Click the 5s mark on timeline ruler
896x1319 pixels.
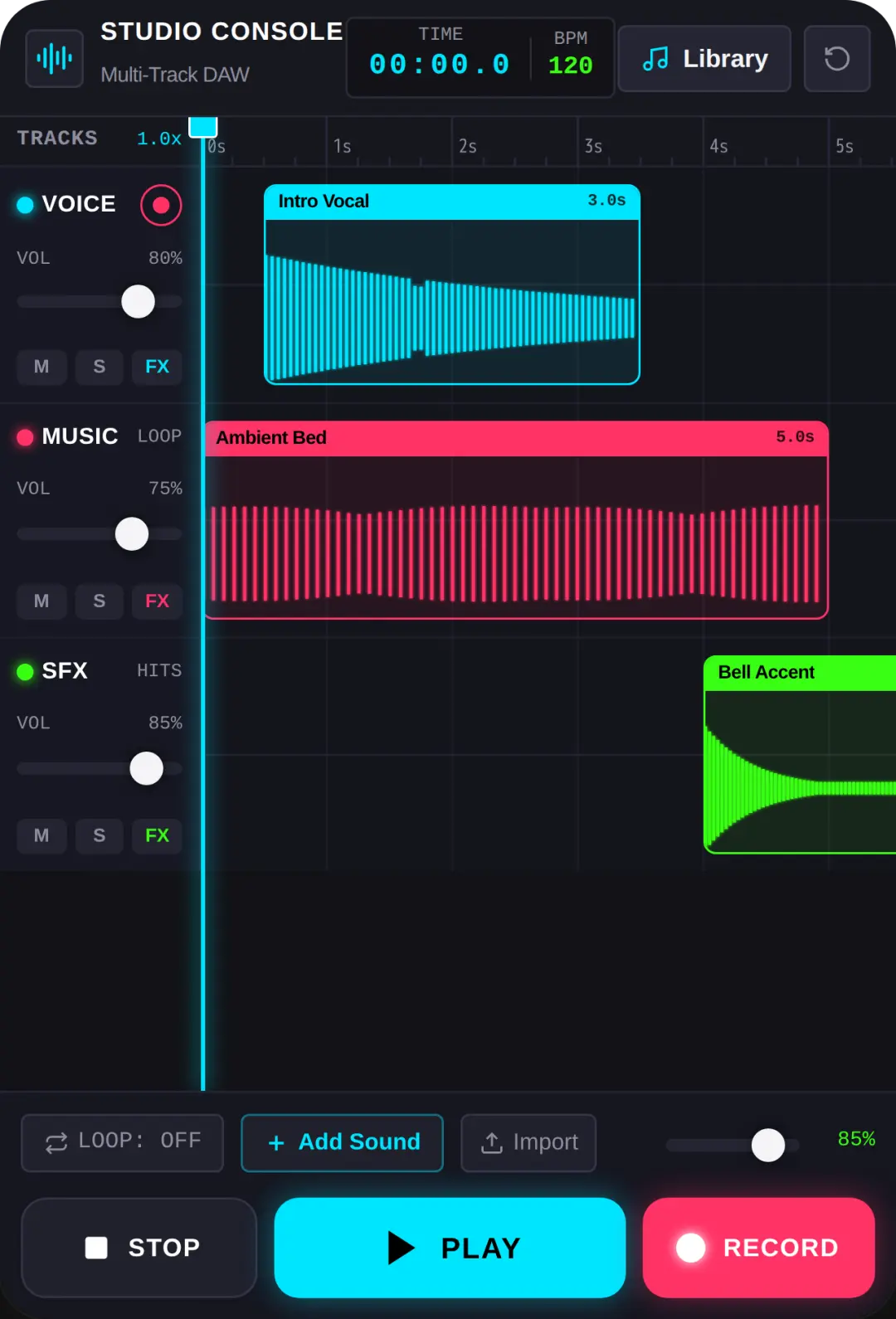[845, 147]
